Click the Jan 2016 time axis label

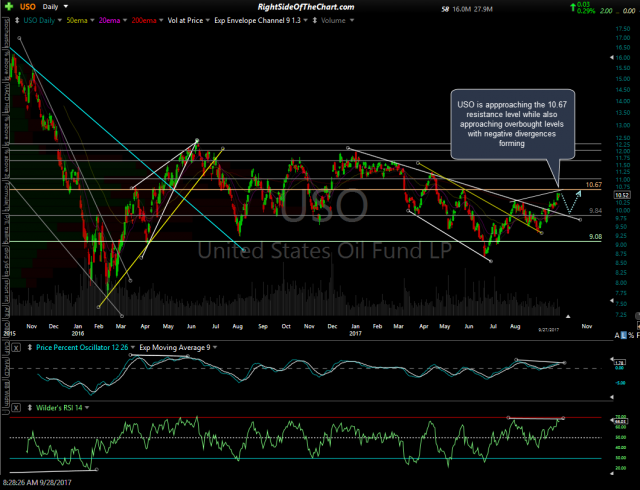click(x=78, y=330)
